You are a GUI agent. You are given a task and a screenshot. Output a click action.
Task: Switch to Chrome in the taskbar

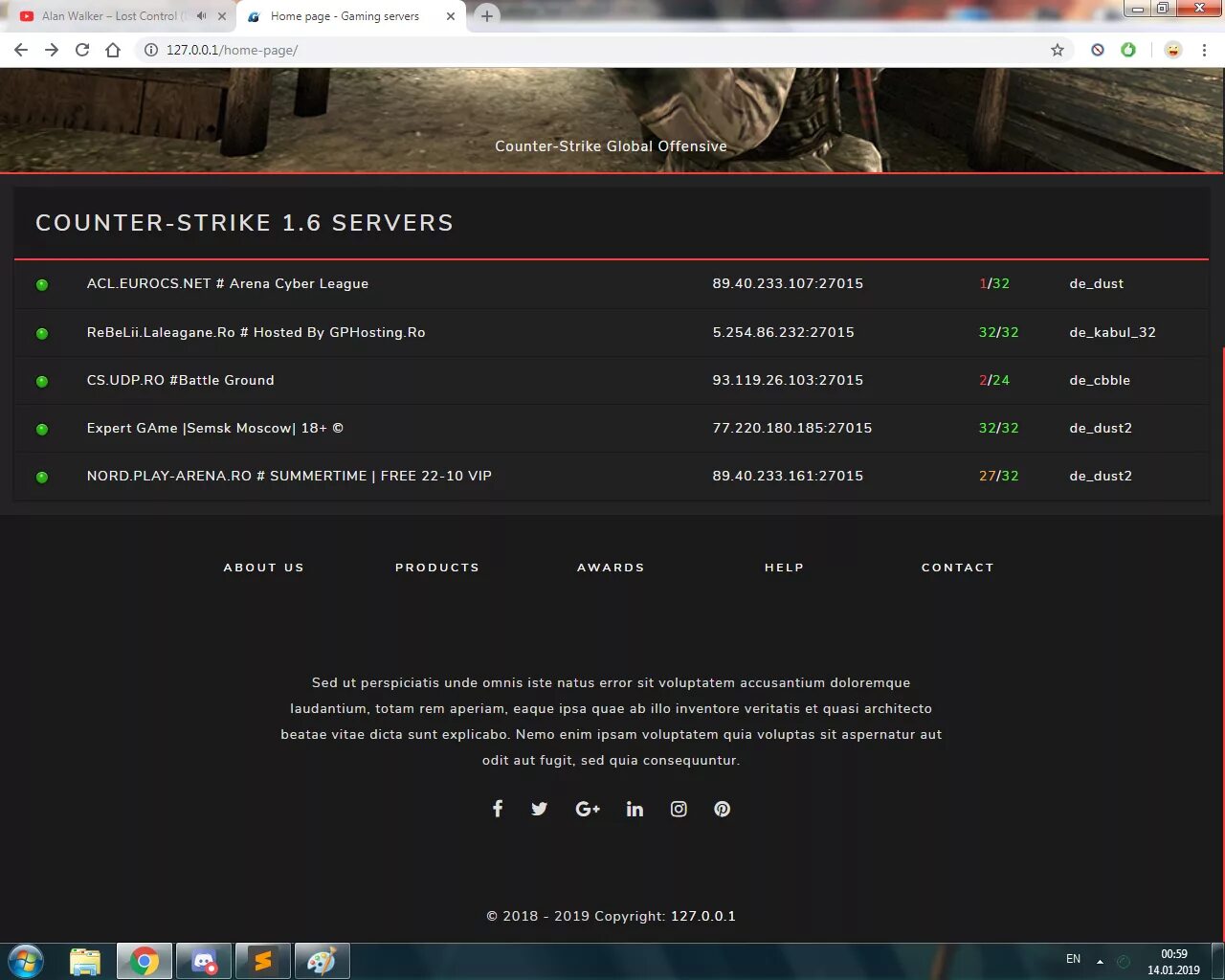click(145, 961)
